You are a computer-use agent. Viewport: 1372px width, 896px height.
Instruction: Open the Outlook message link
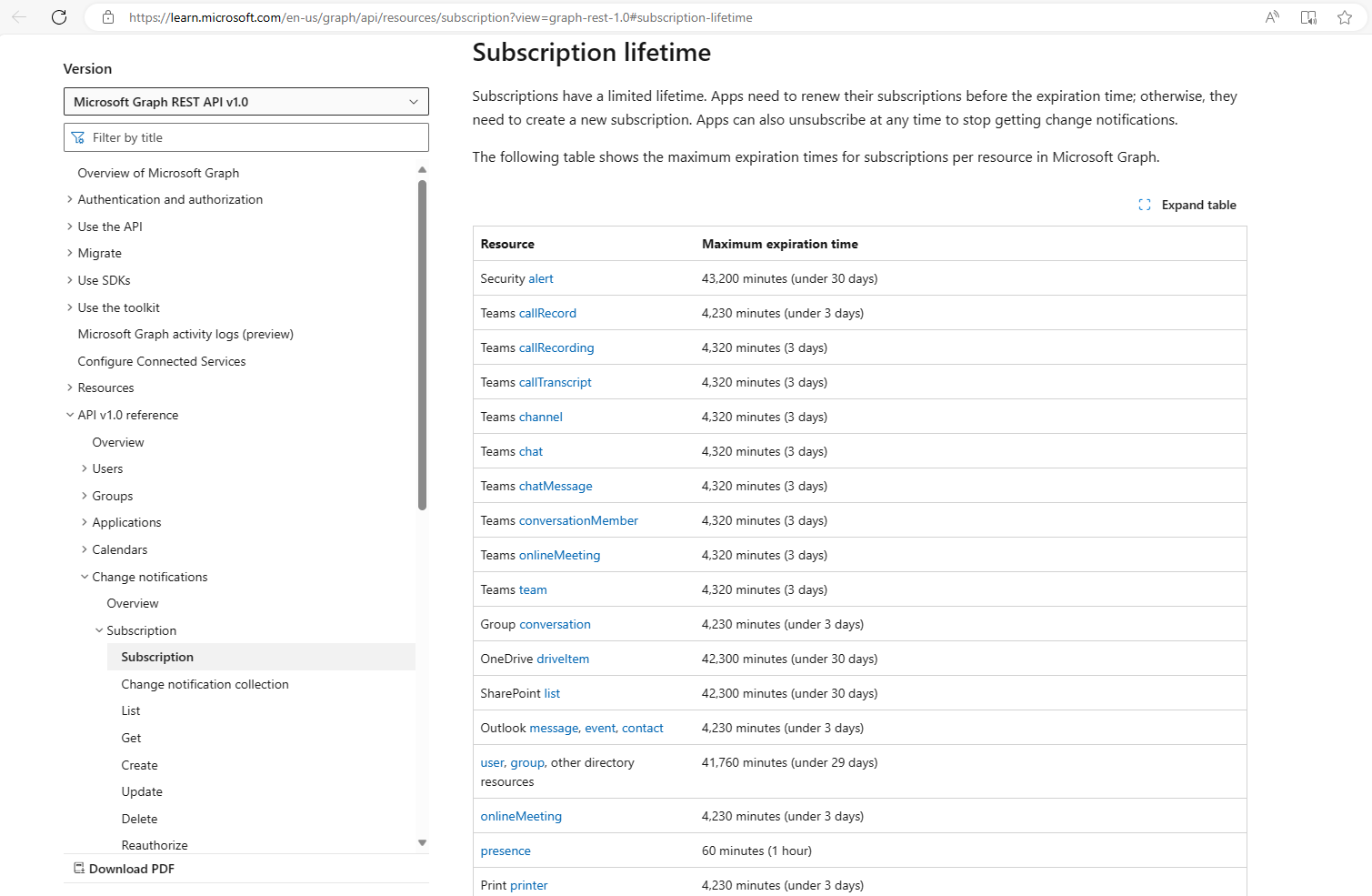[x=555, y=728]
